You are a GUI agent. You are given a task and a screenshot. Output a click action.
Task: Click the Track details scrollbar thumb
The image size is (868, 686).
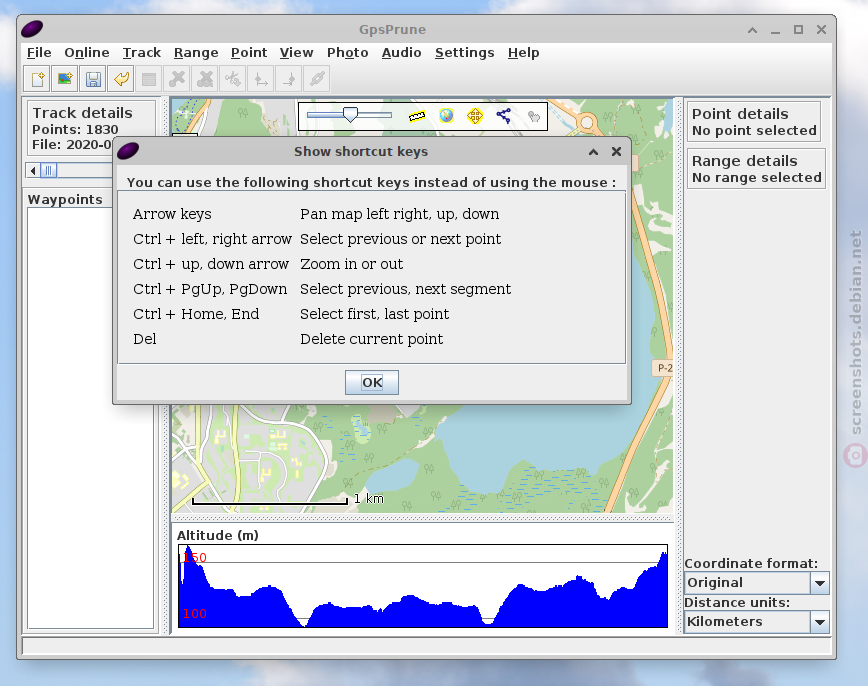pos(48,171)
